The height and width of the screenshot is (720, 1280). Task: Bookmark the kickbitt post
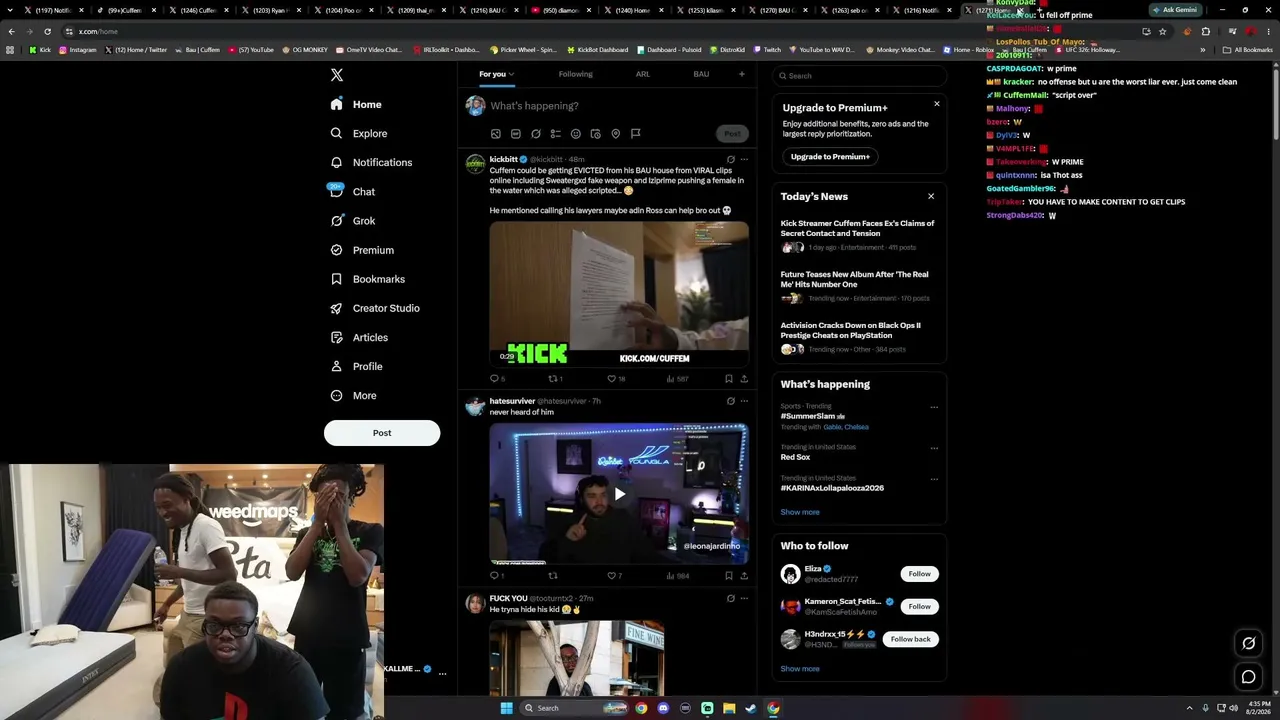[x=728, y=379]
